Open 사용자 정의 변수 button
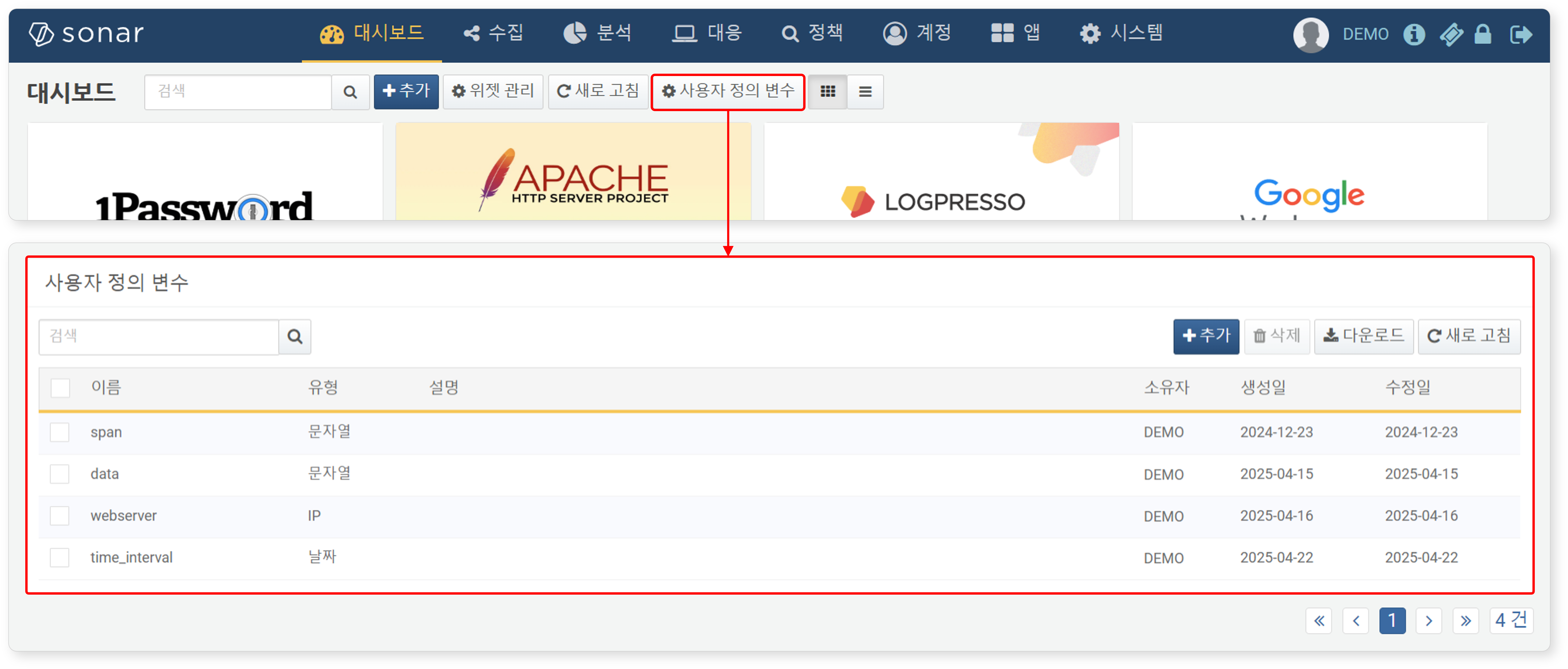Screen dimensions: 1568x669 (x=728, y=92)
